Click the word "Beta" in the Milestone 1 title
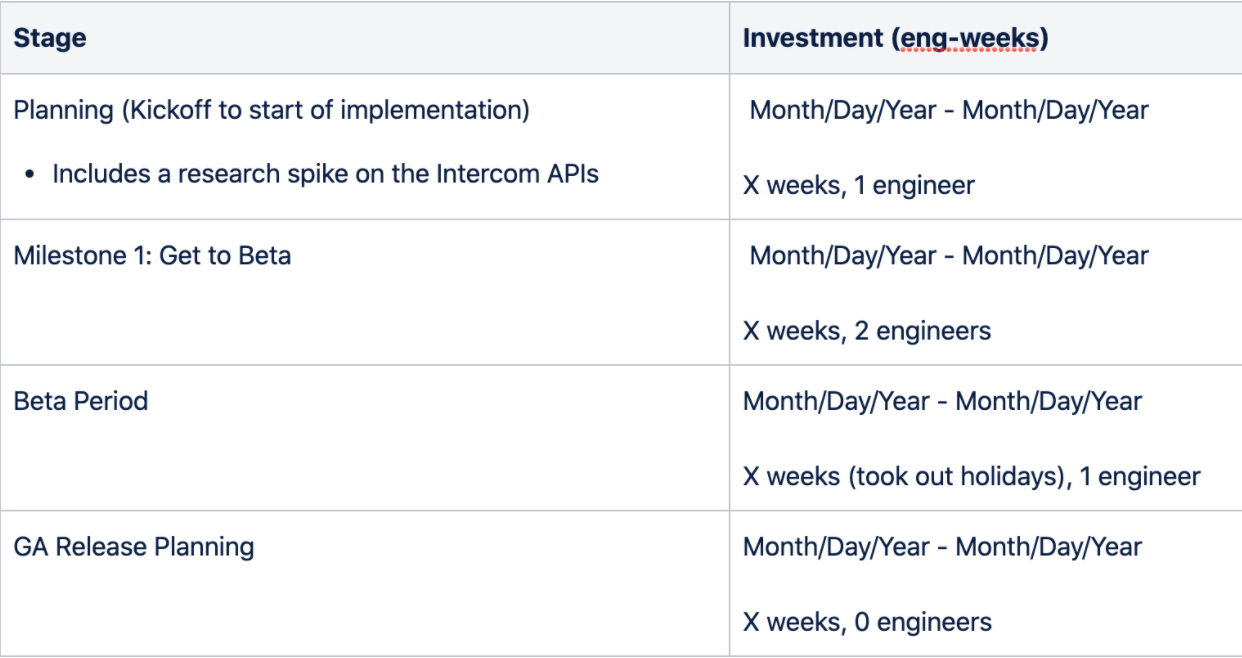The height and width of the screenshot is (658, 1242). (265, 255)
